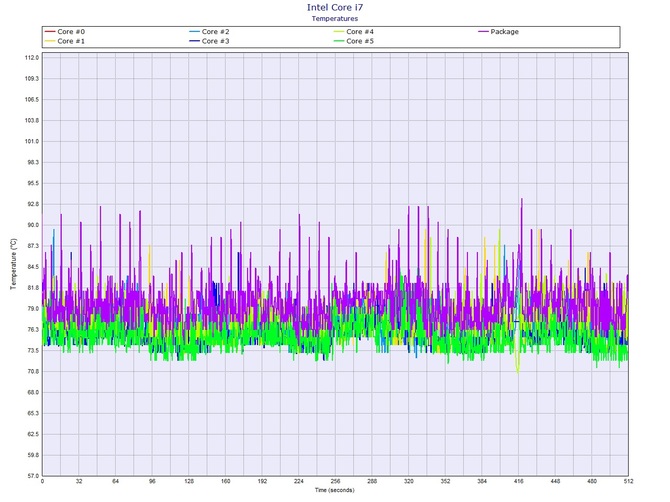
Task: Click the Time (seconds) axis label
Action: tap(335, 490)
